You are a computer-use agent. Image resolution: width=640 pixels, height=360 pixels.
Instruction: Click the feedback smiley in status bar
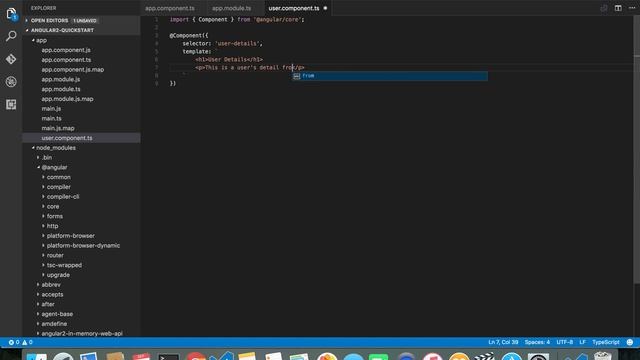pos(630,342)
